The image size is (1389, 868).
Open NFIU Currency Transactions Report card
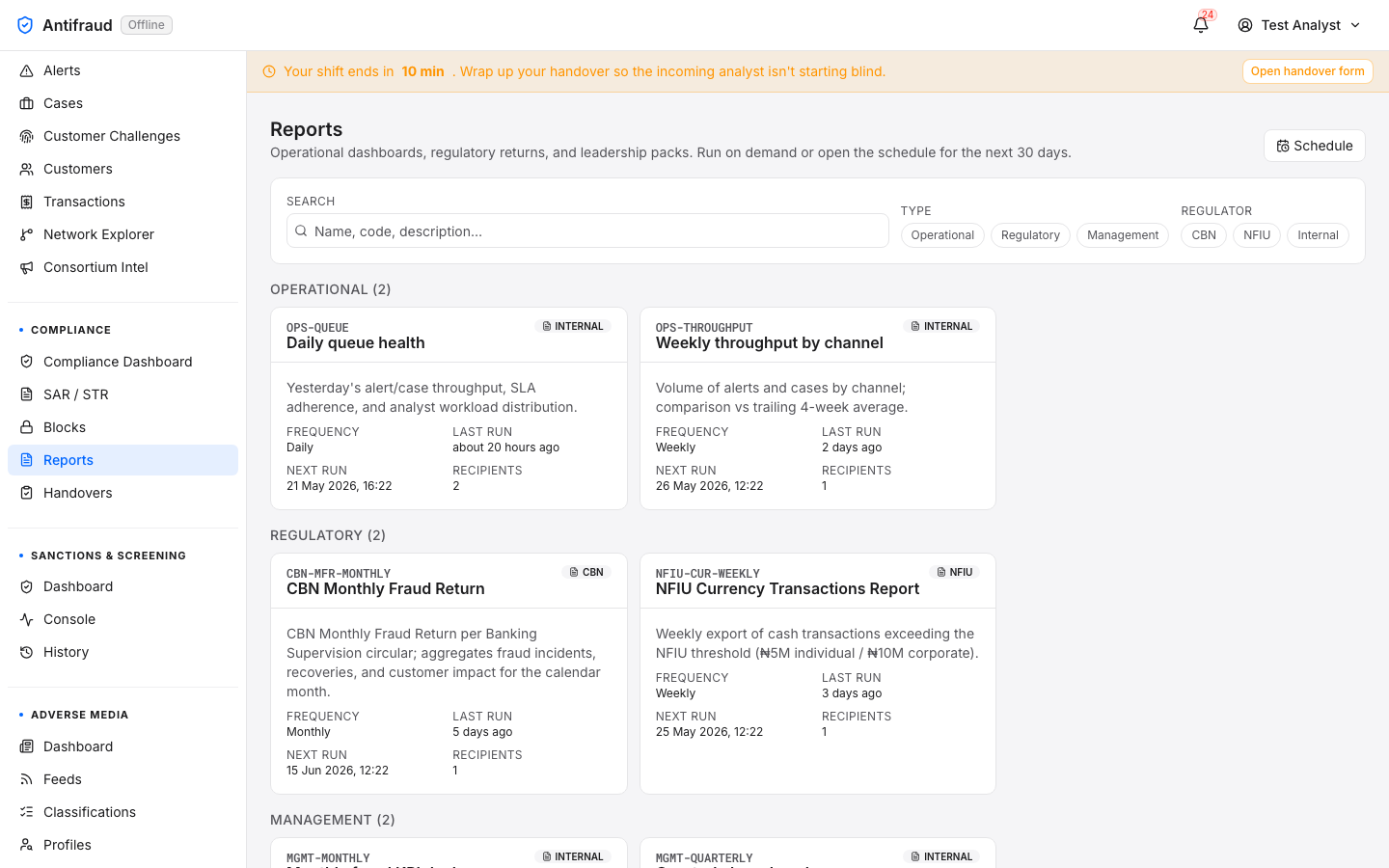(817, 674)
